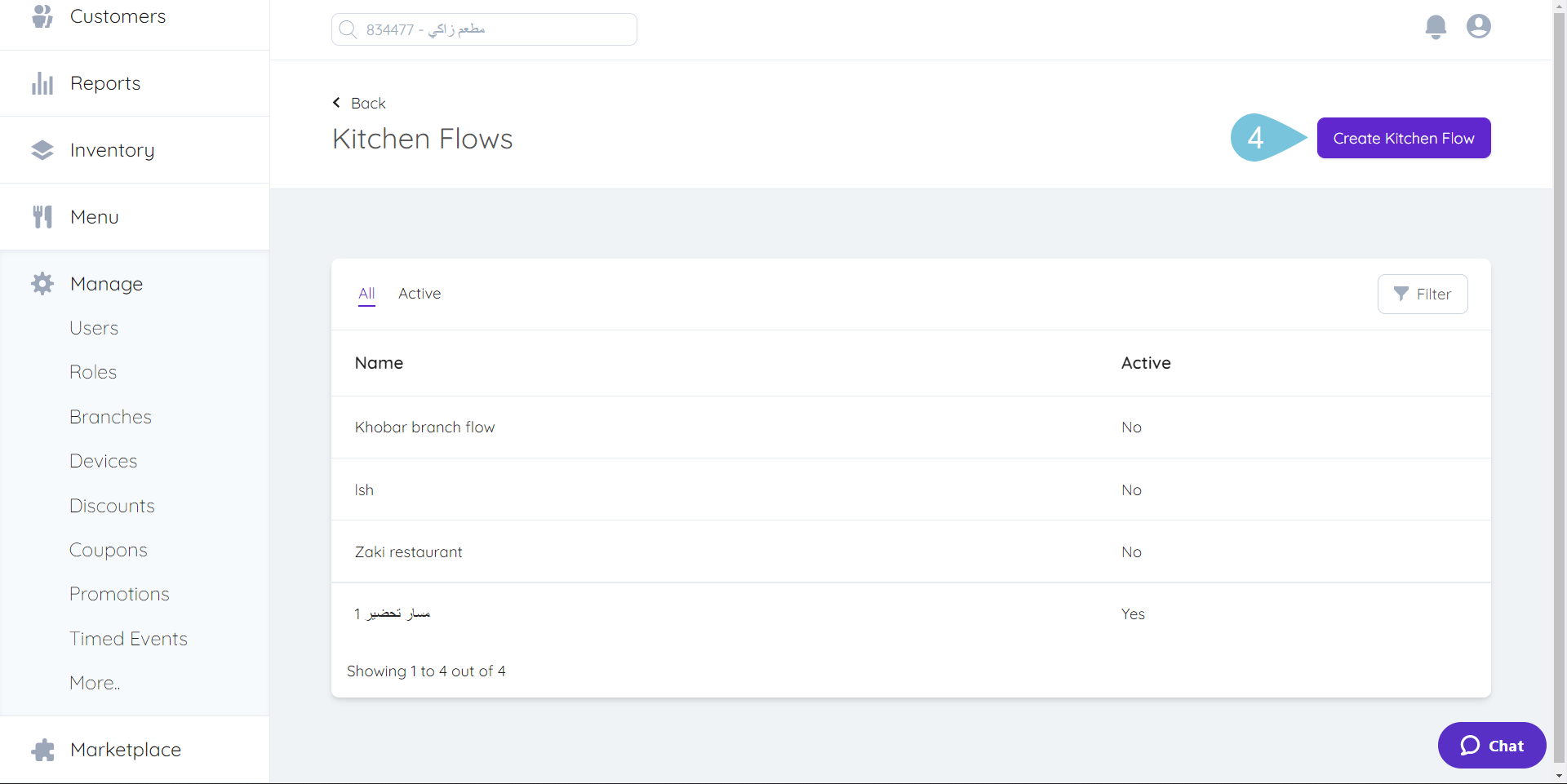
Task: Open the Menu cutlery icon
Action: [x=42, y=216]
